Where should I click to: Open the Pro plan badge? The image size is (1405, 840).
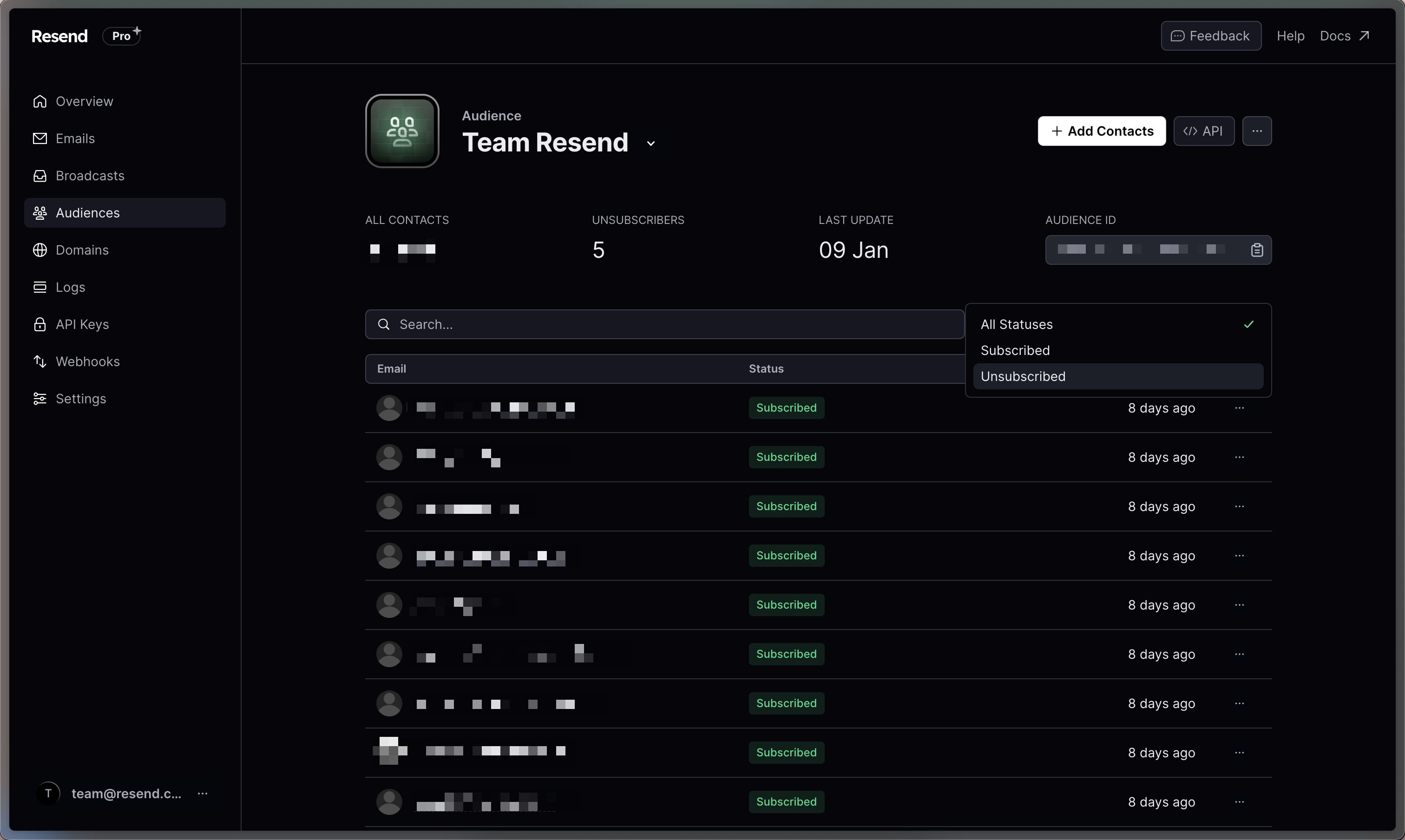coord(122,36)
